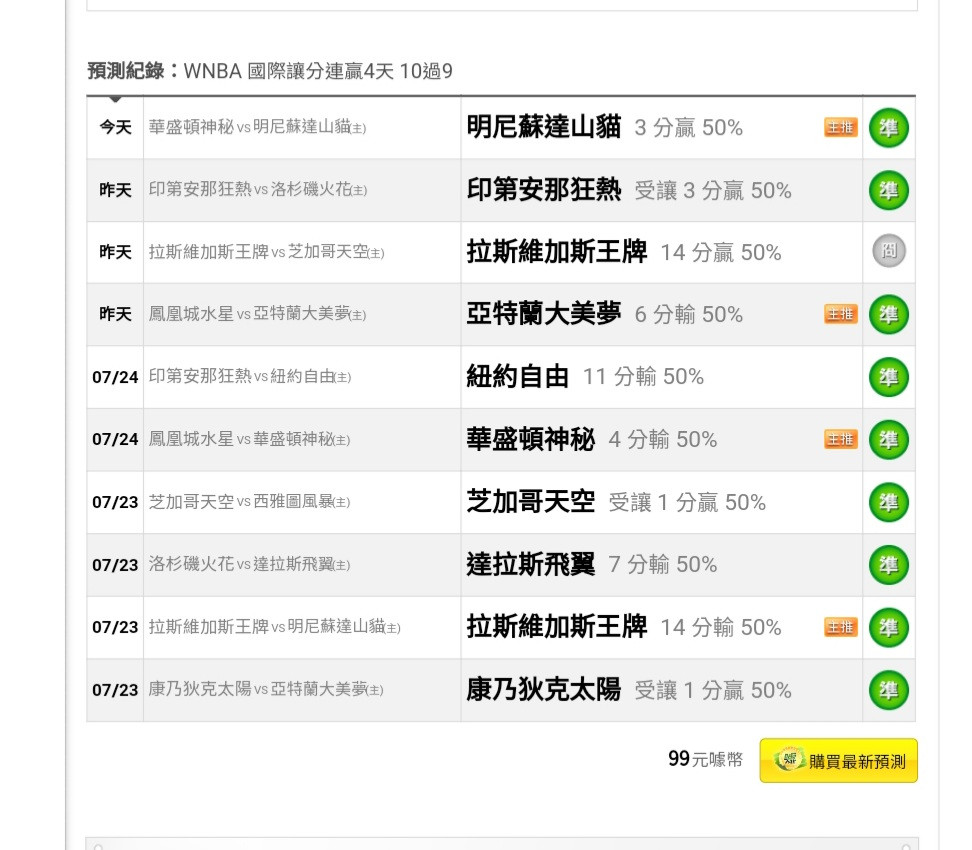Screen dimensions: 972x850
Task: Click the prediction 拉斯維加斯王牌 14 分輸 50%
Action: (x=624, y=627)
